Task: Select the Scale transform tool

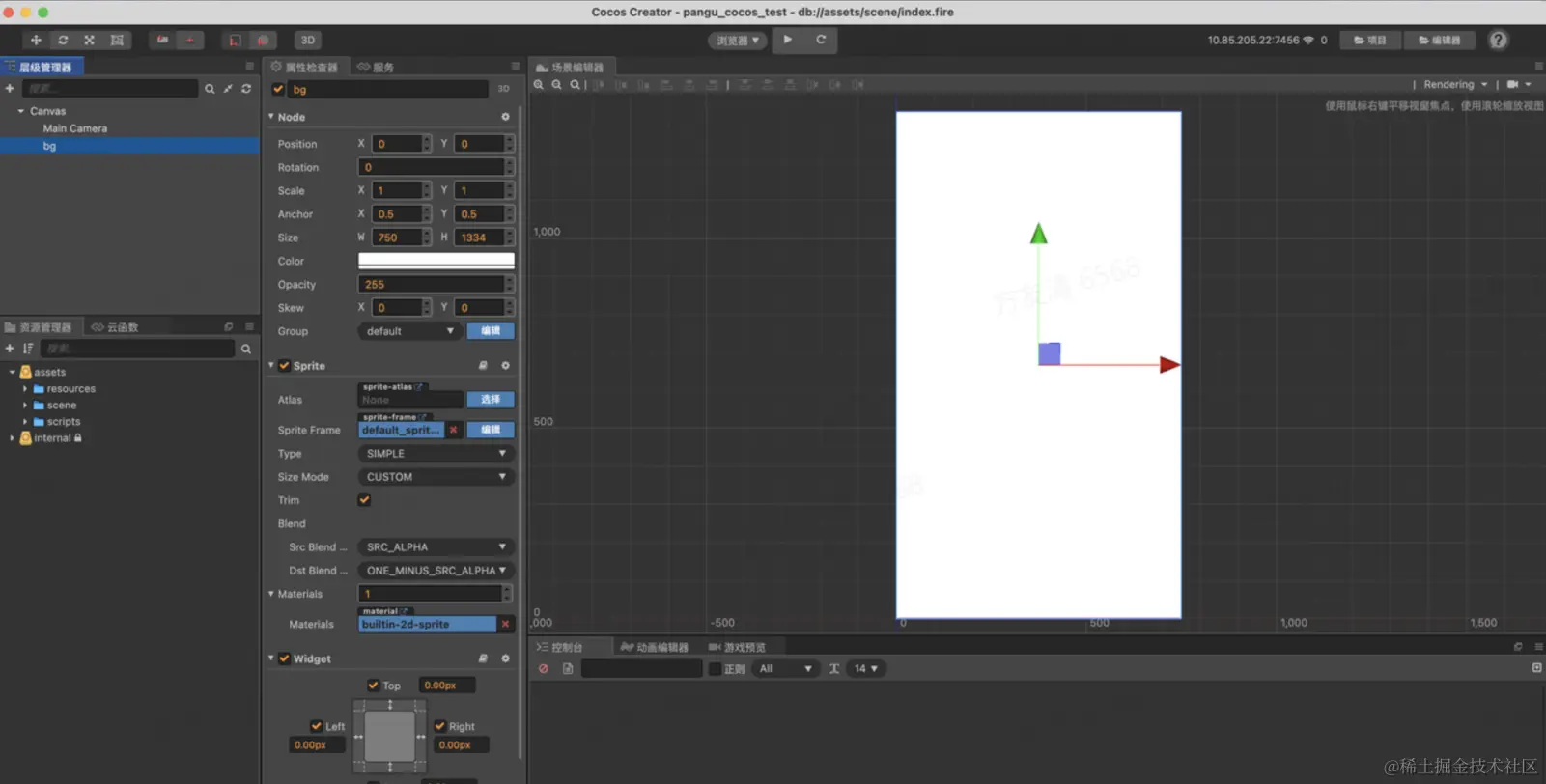Action: tap(89, 40)
